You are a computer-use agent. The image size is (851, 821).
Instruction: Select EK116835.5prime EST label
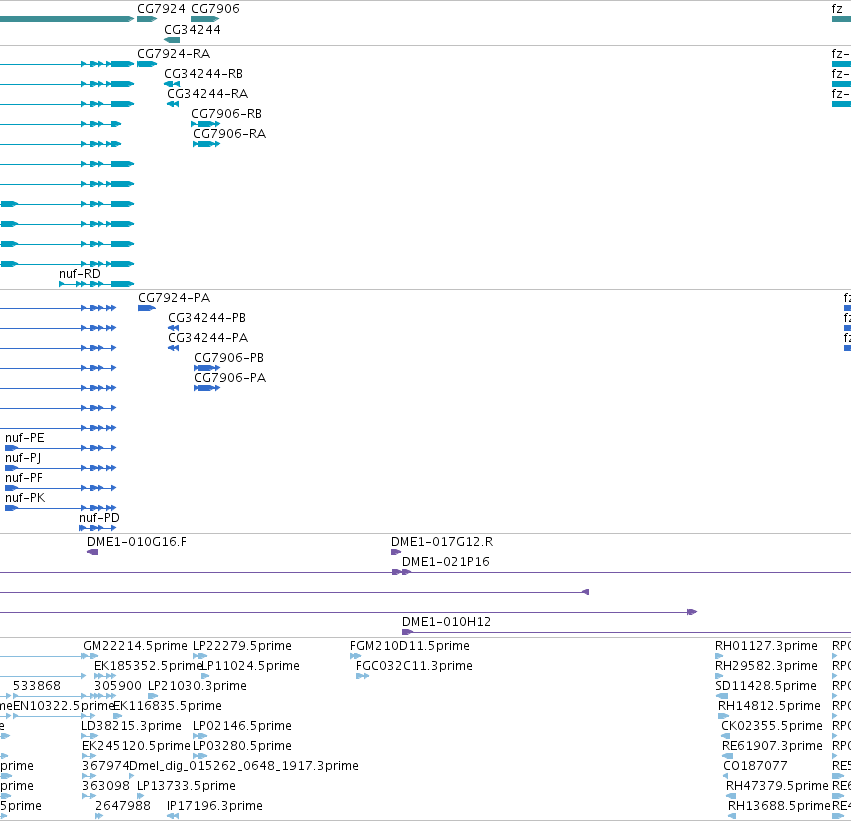(168, 707)
